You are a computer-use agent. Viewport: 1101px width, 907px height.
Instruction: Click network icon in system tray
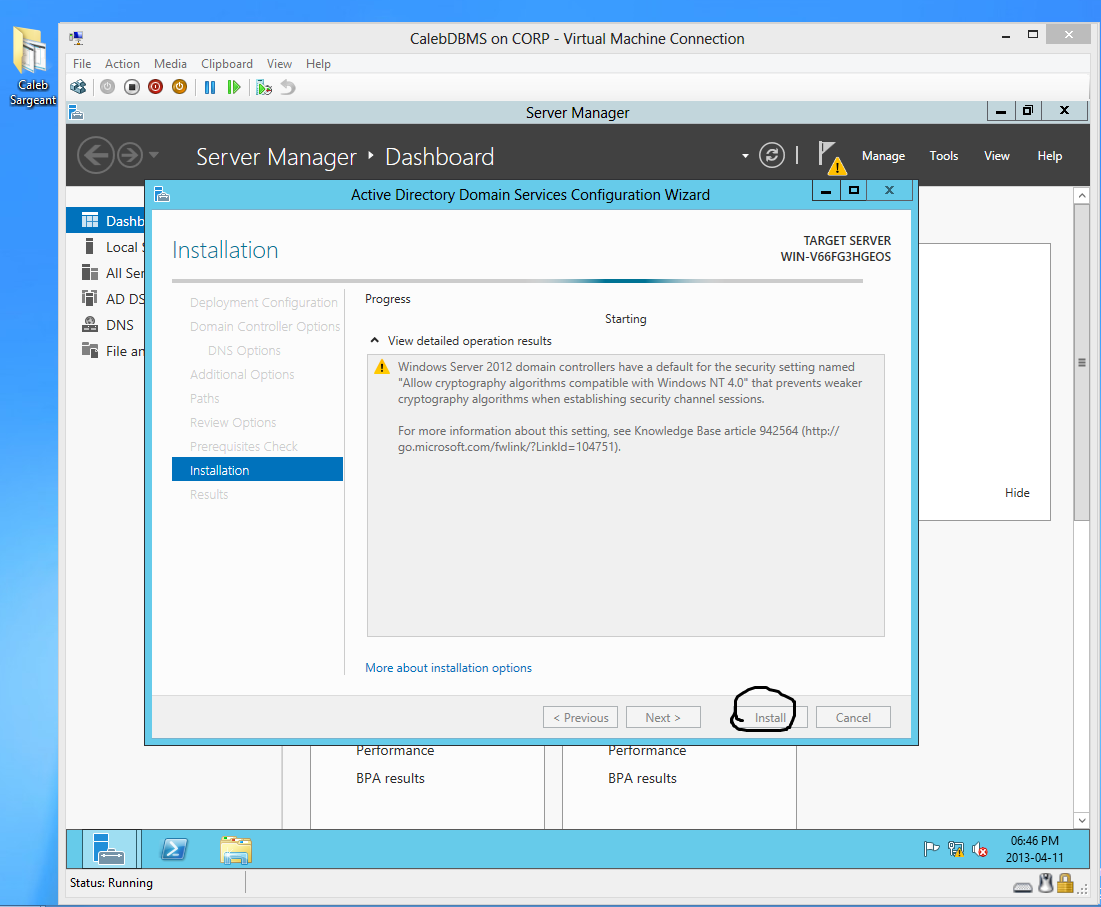point(956,849)
